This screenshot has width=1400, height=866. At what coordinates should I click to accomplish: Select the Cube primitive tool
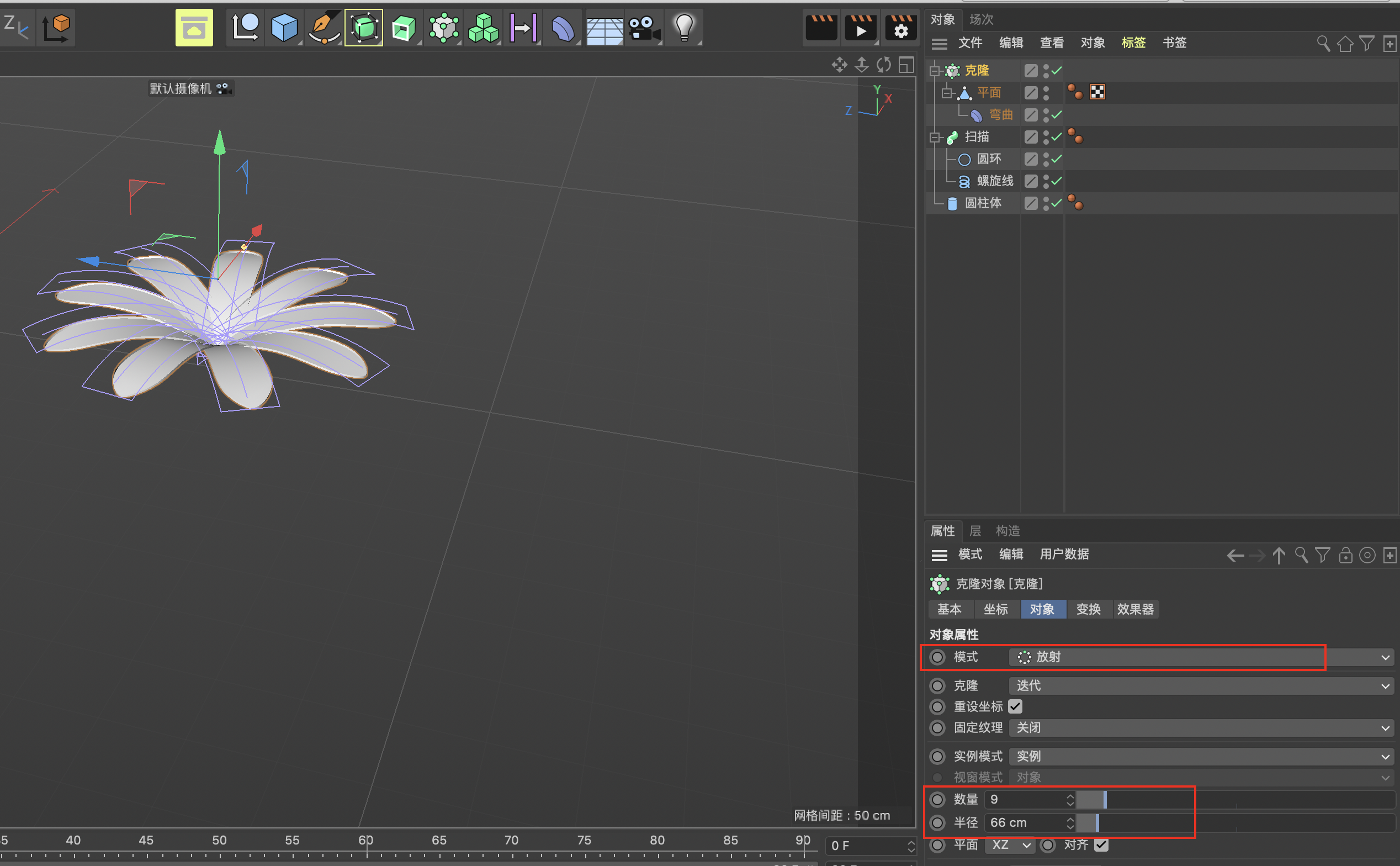point(284,28)
